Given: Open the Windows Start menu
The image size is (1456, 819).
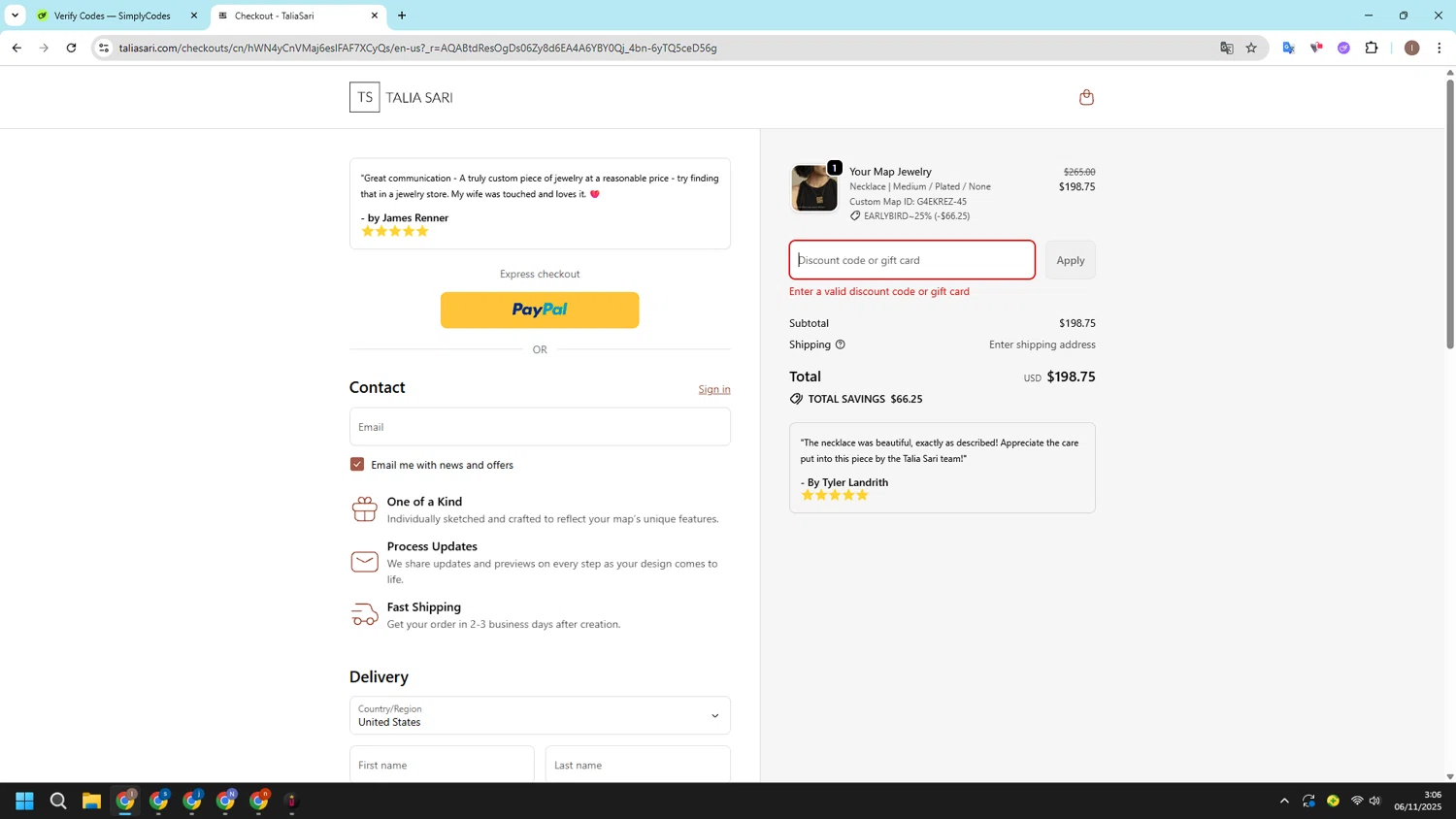Looking at the screenshot, I should (24, 801).
